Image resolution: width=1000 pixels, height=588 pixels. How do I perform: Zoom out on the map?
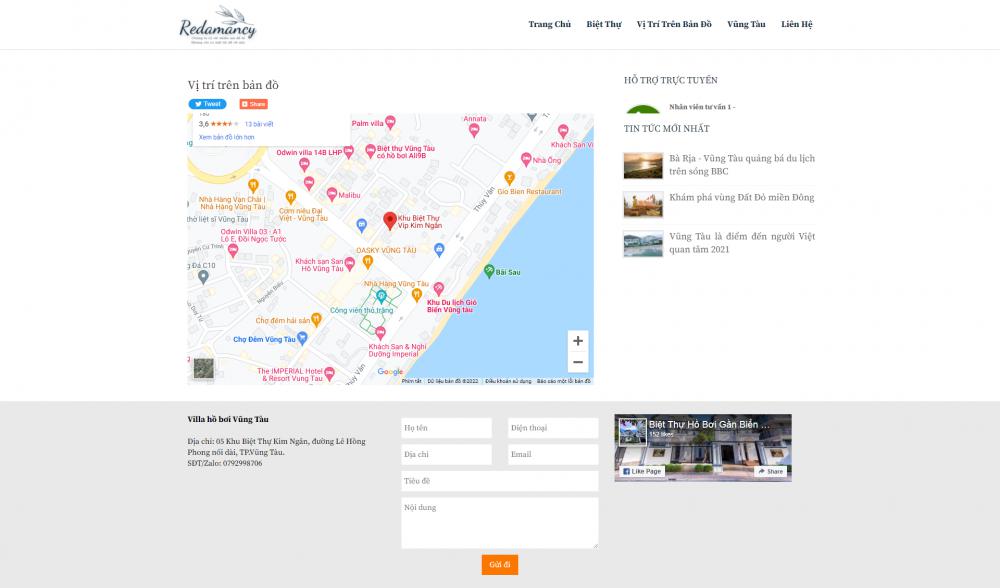point(578,362)
